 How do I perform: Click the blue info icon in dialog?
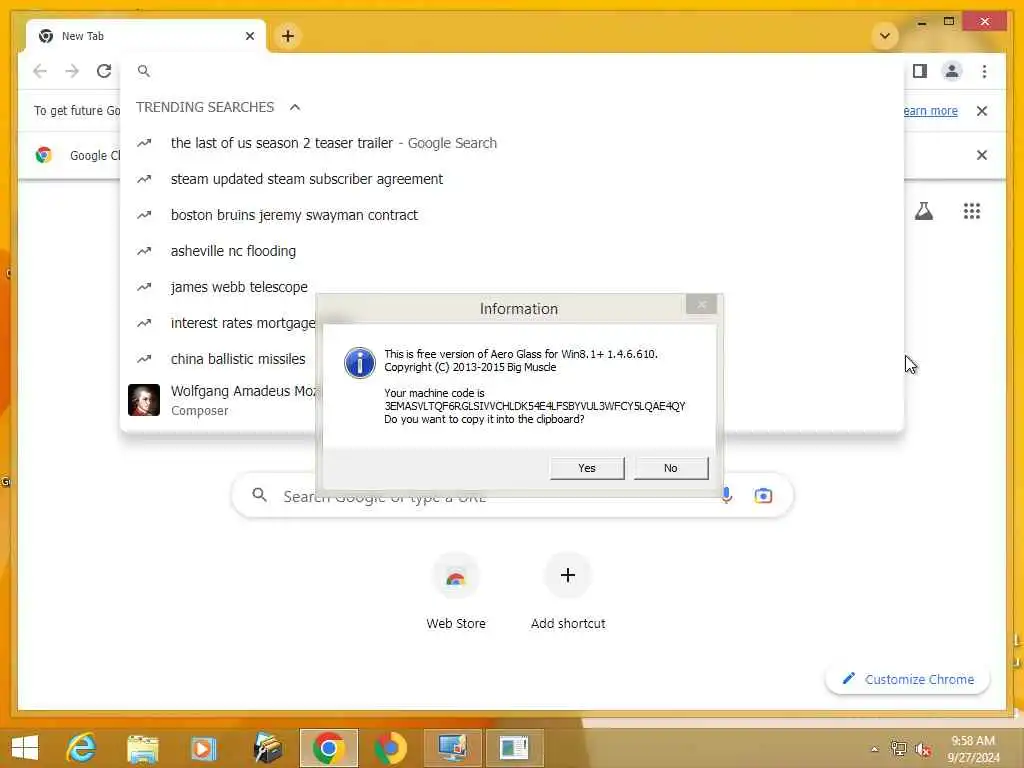[x=360, y=362]
